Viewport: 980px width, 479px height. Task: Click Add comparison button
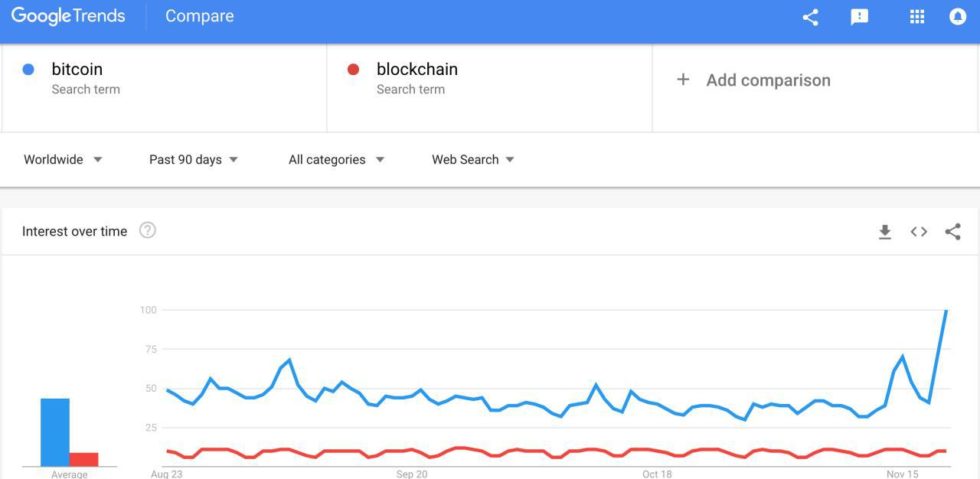click(x=754, y=80)
